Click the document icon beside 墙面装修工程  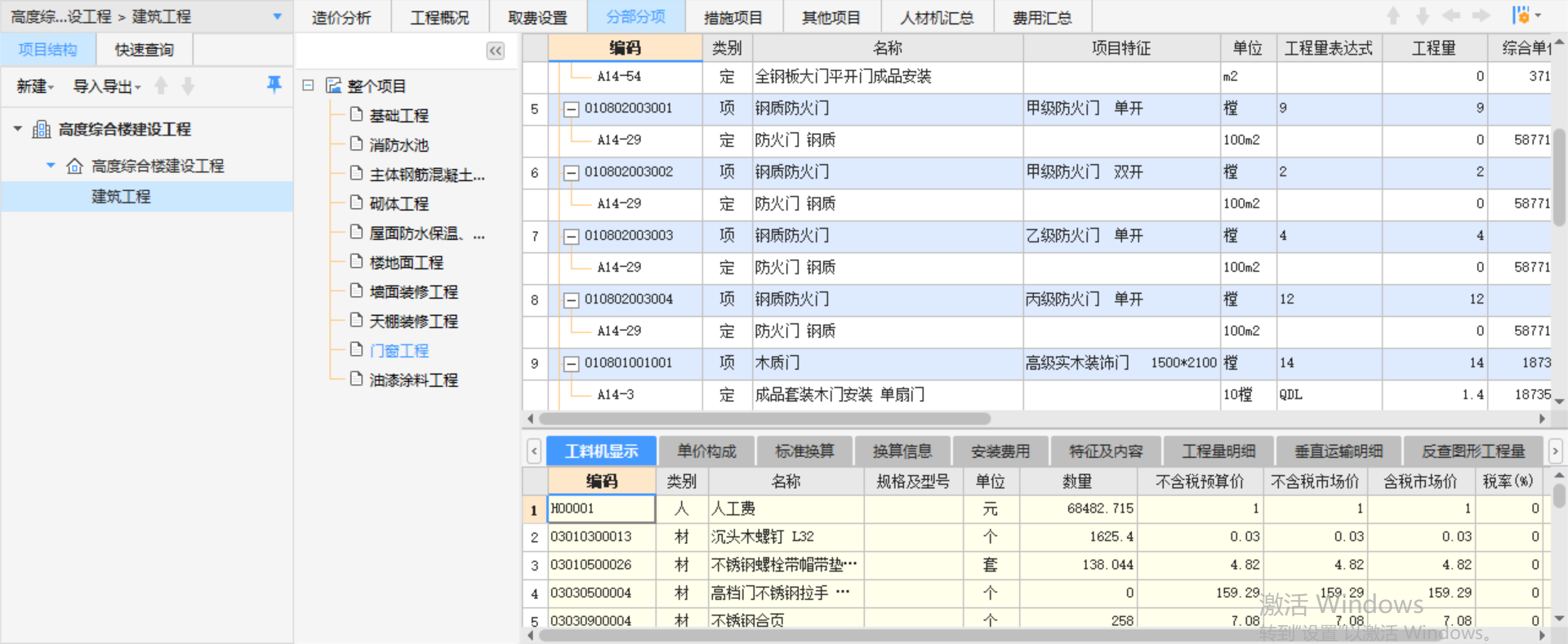pos(356,291)
